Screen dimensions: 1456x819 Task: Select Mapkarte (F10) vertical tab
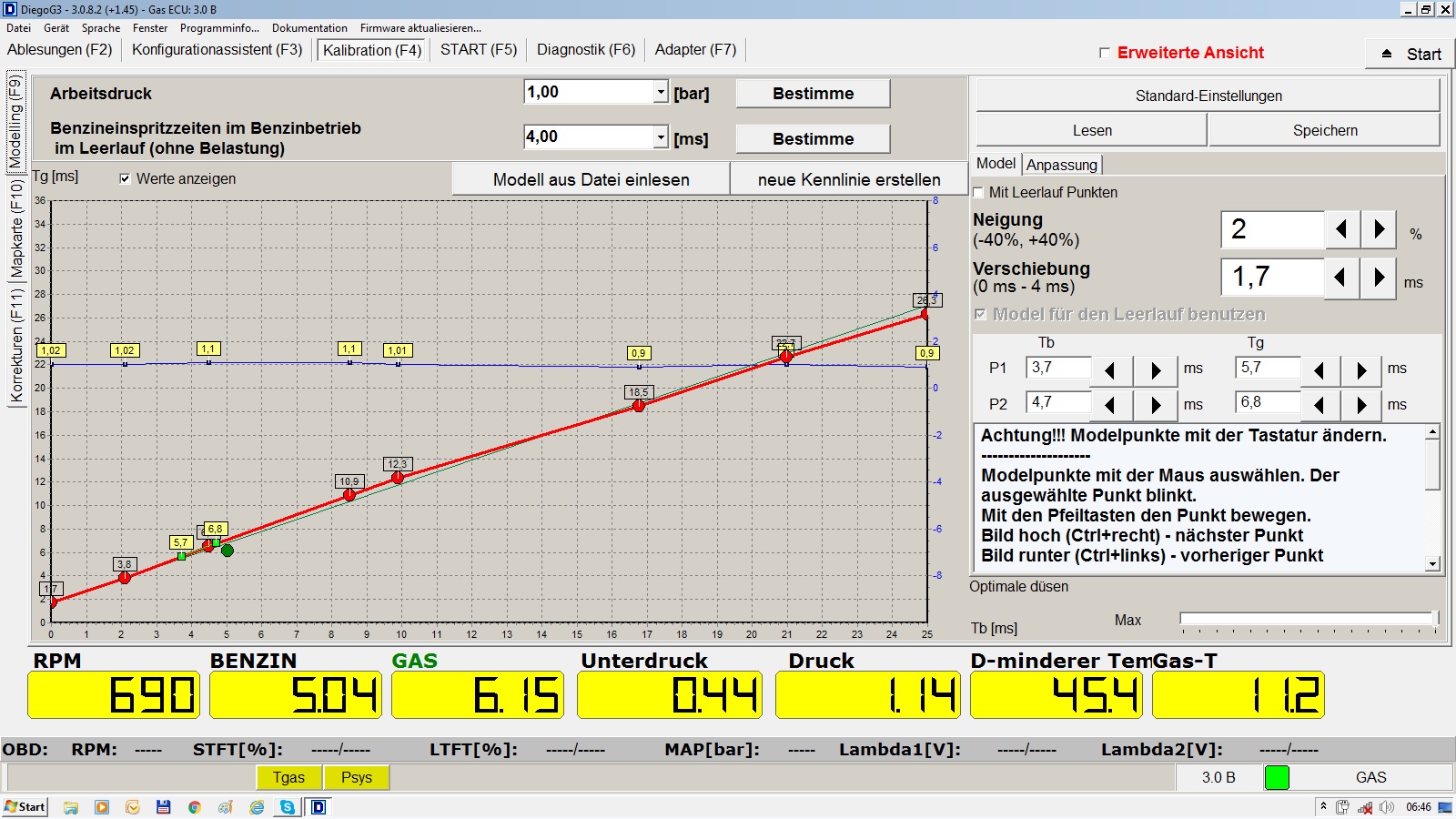pos(16,229)
